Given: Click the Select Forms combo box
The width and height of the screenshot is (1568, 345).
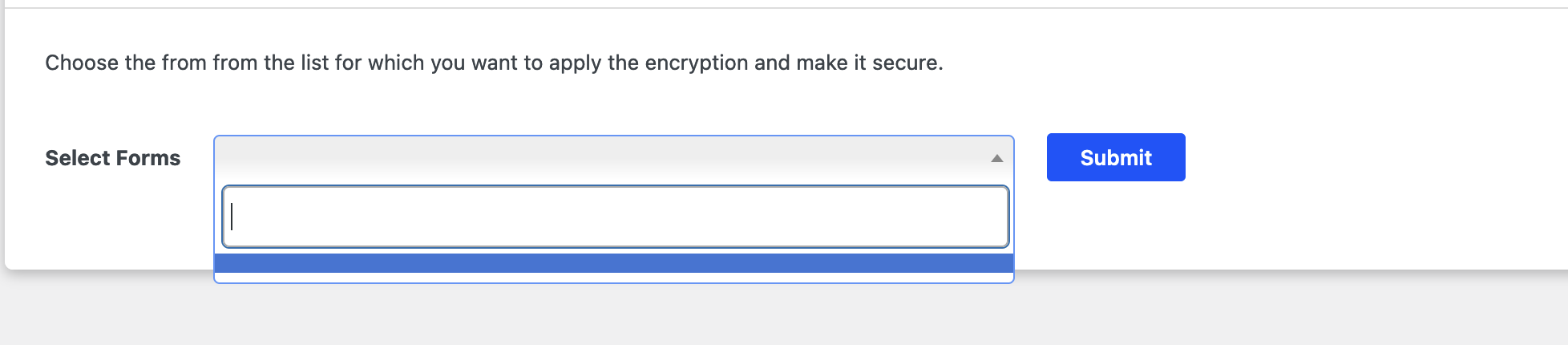Looking at the screenshot, I should [x=601, y=158].
